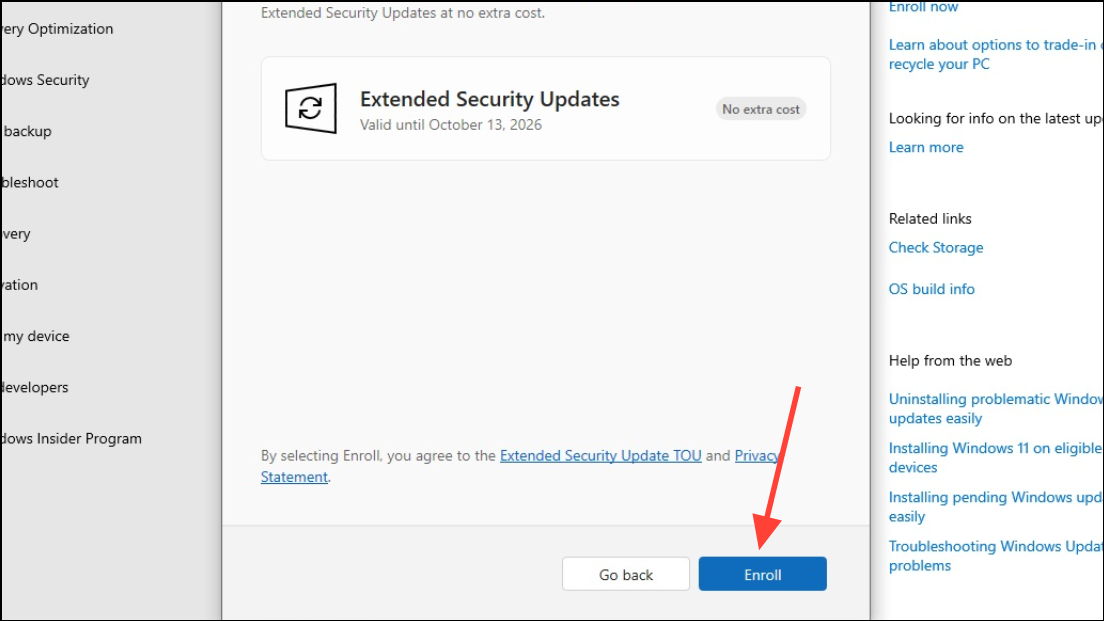Open Delivery Optimization in the sidebar
The height and width of the screenshot is (621, 1104).
click(57, 29)
